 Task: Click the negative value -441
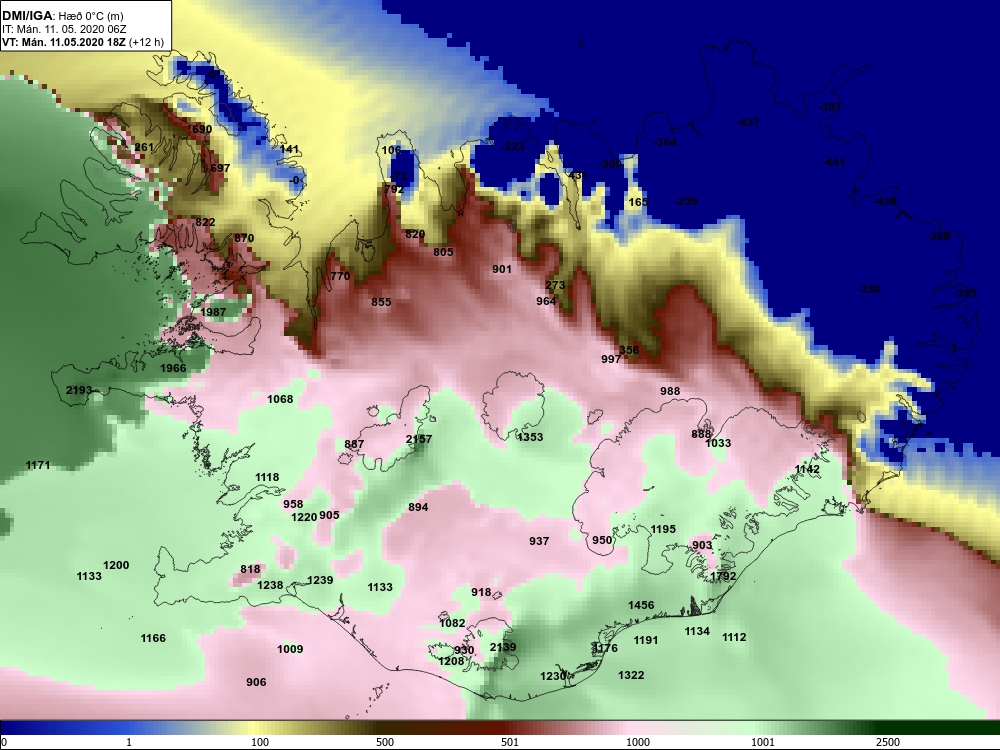tap(834, 163)
